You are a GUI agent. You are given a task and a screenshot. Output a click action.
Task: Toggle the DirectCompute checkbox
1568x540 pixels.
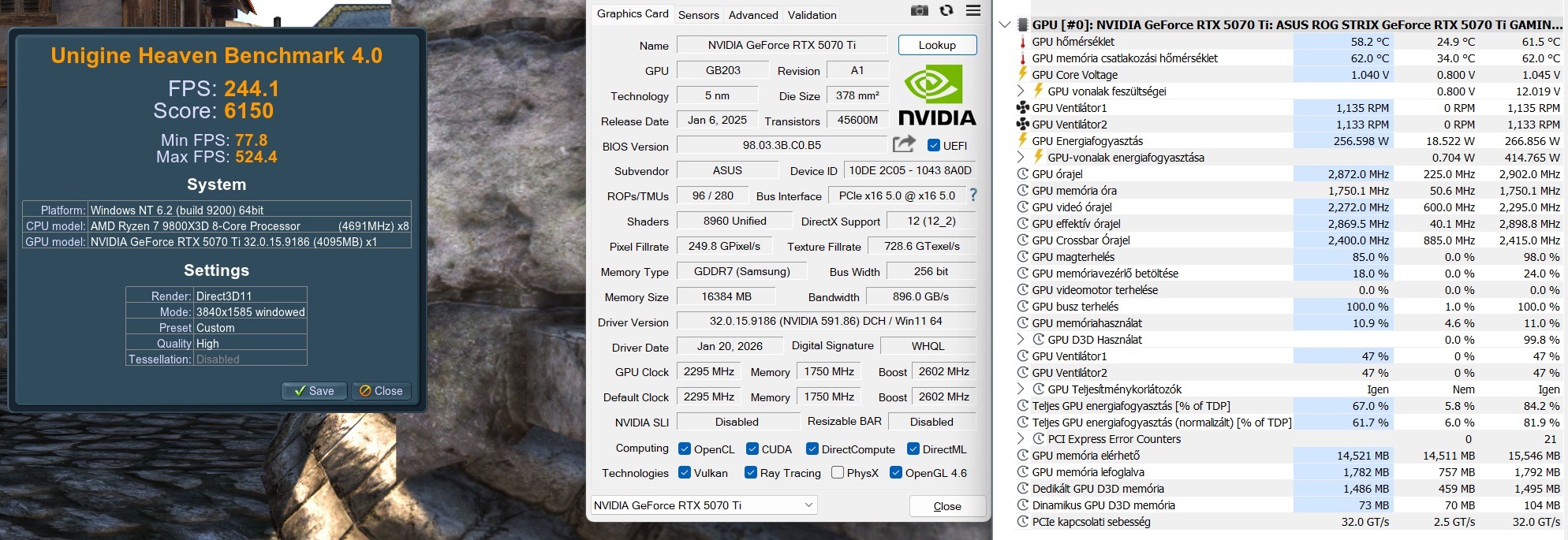(812, 449)
